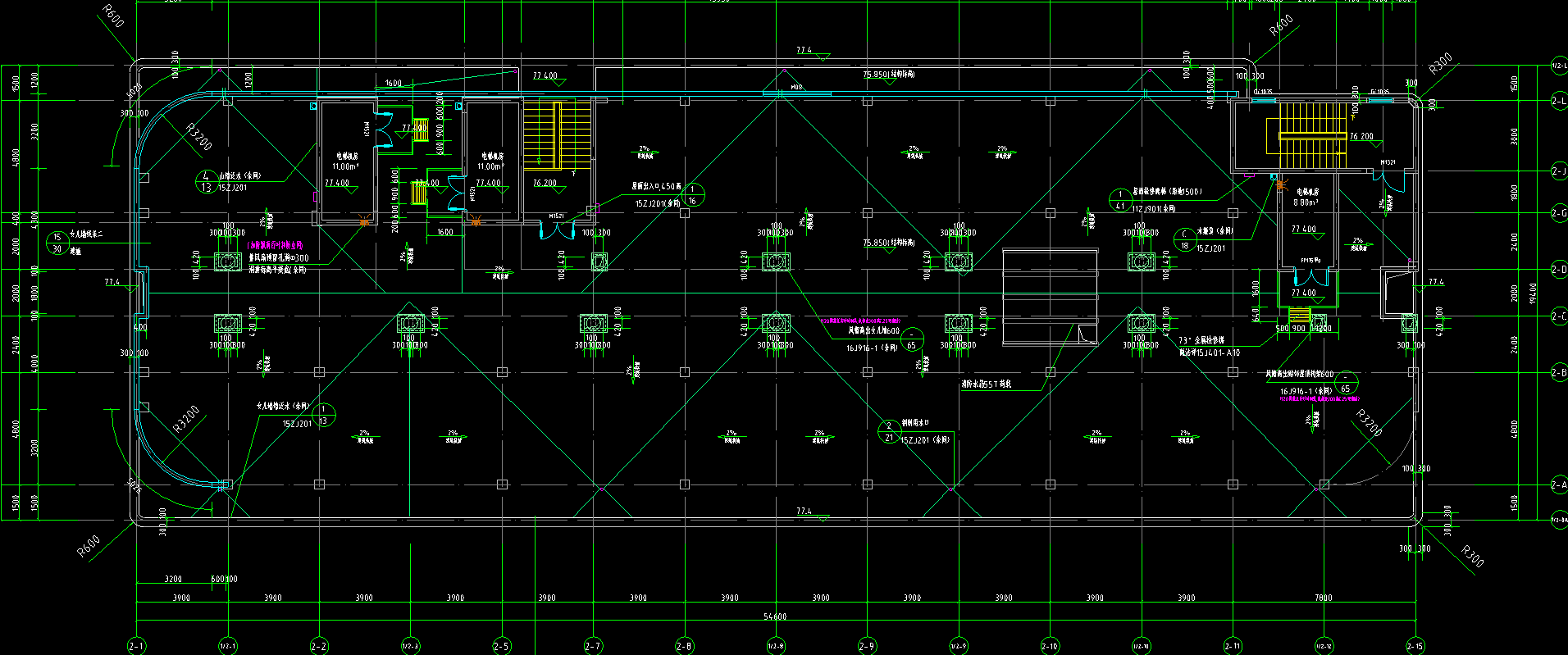Select the 2-A axis bubble on right
Image resolution: width=1568 pixels, height=655 pixels.
(1559, 485)
